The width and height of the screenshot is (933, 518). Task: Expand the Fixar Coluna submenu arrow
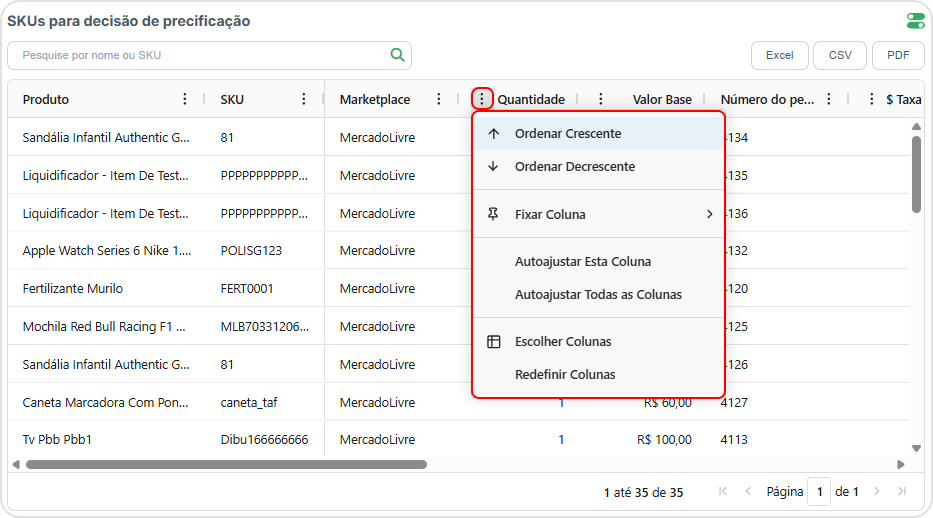(x=709, y=214)
